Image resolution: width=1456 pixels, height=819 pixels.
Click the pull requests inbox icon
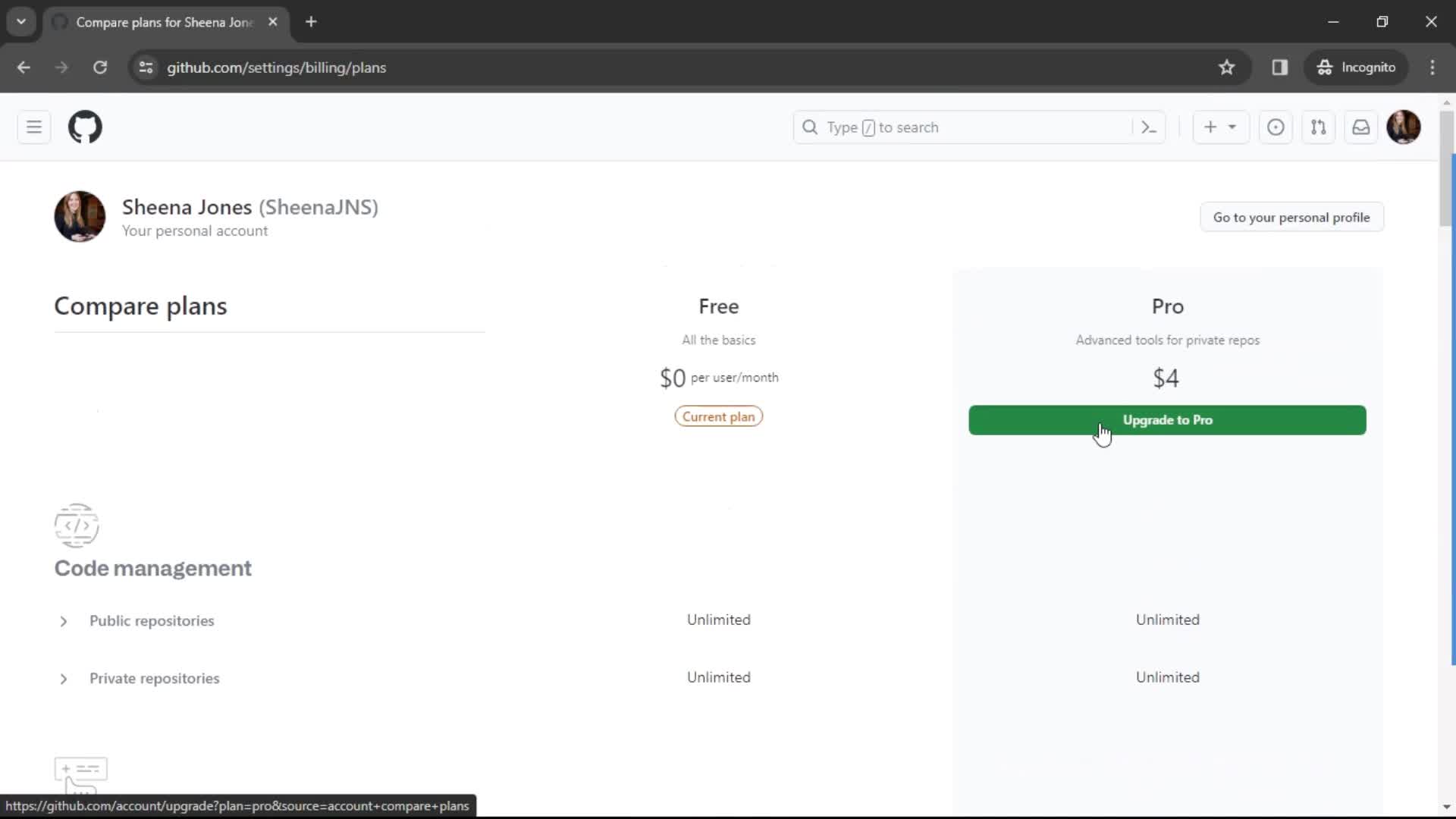tap(1319, 127)
